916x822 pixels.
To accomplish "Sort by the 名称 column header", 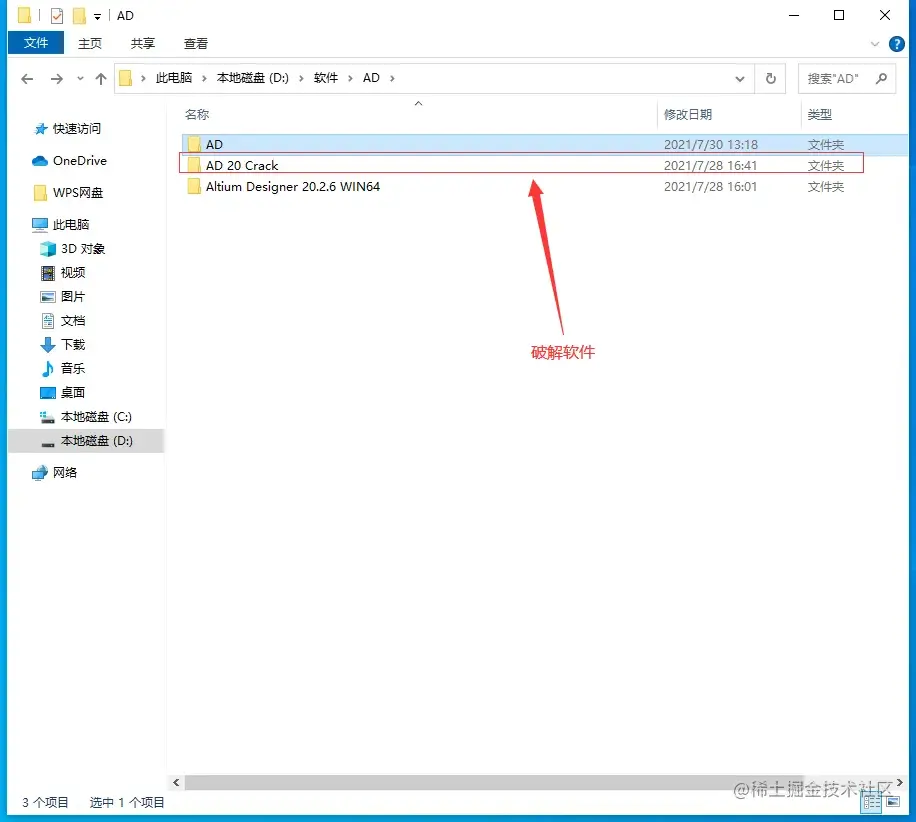I will (x=197, y=115).
